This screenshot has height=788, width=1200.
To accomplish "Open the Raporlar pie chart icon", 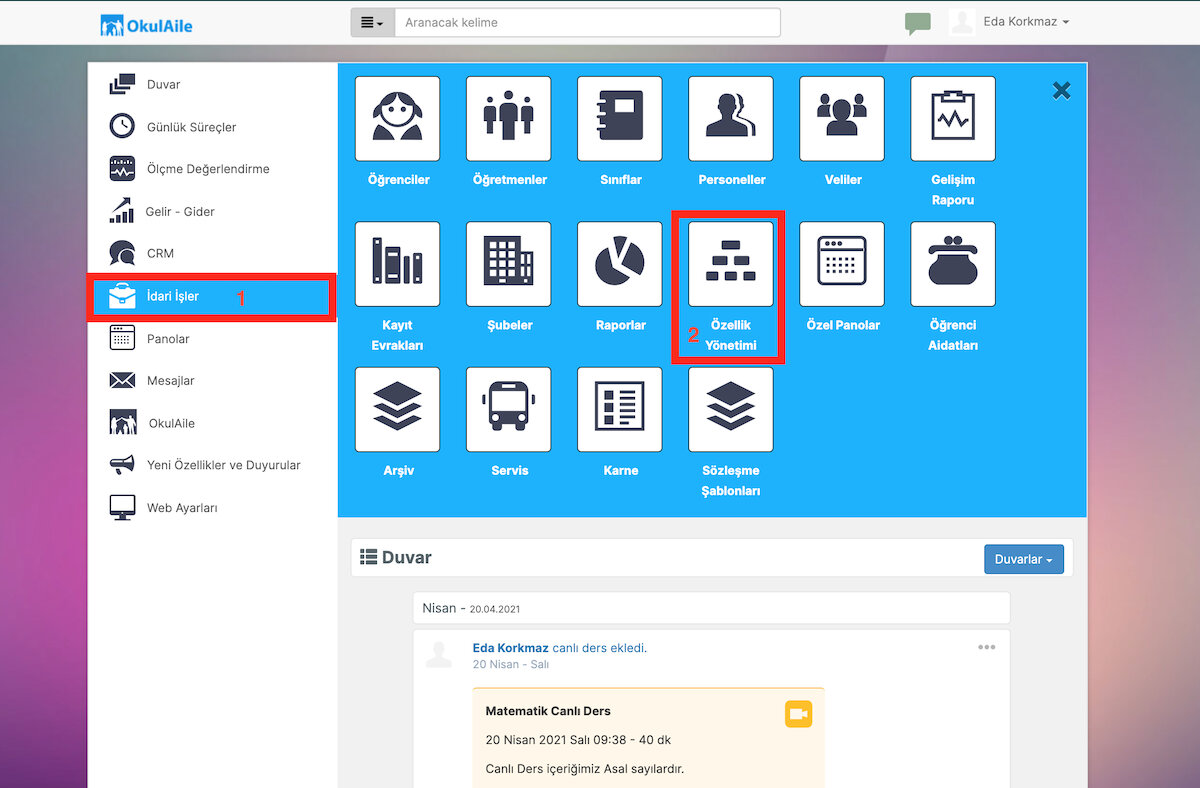I will (x=620, y=264).
